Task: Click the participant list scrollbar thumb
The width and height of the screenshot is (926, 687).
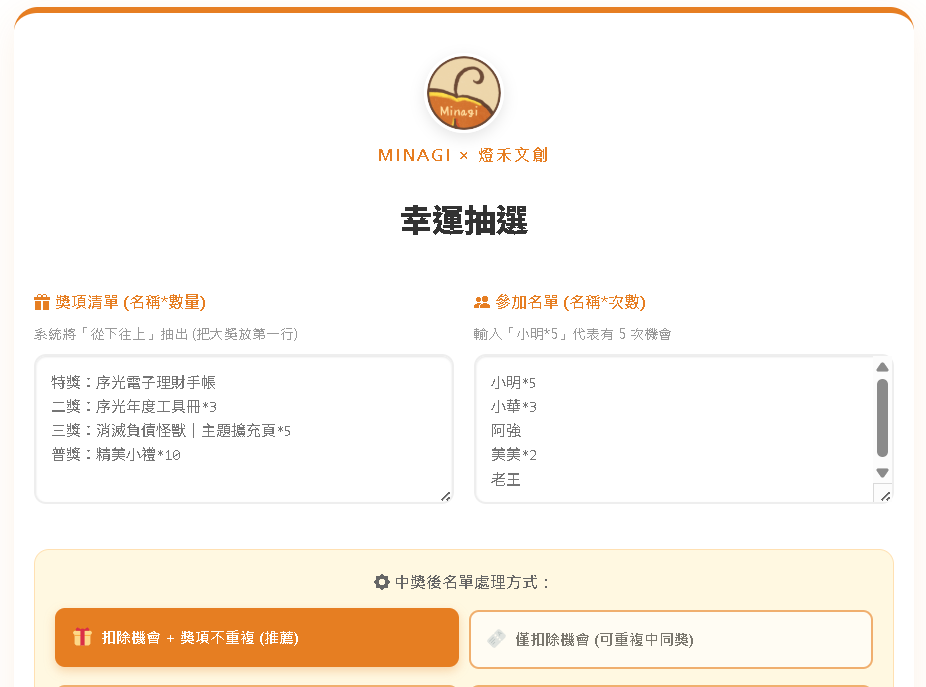Action: point(882,418)
